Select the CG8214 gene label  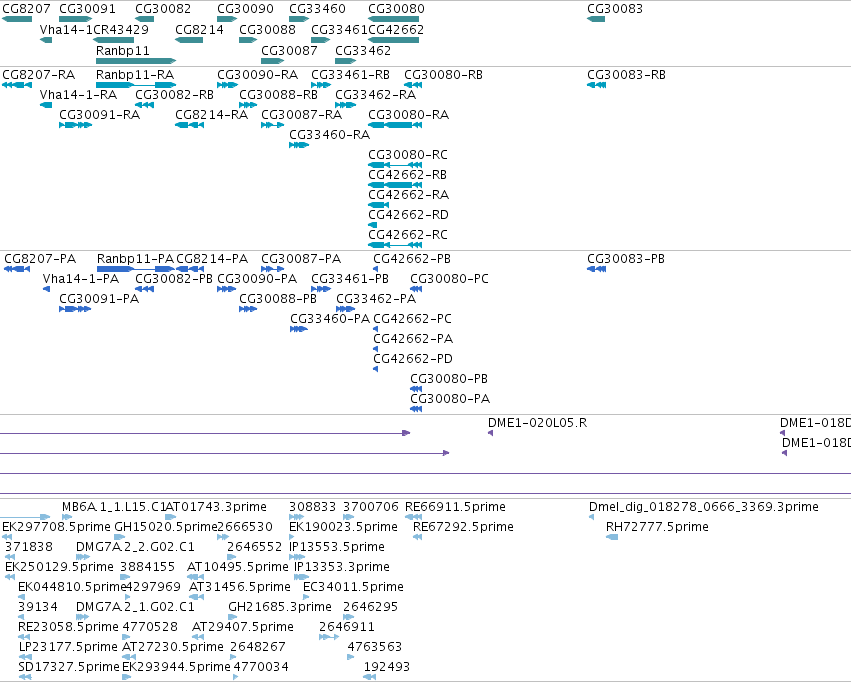(199, 29)
